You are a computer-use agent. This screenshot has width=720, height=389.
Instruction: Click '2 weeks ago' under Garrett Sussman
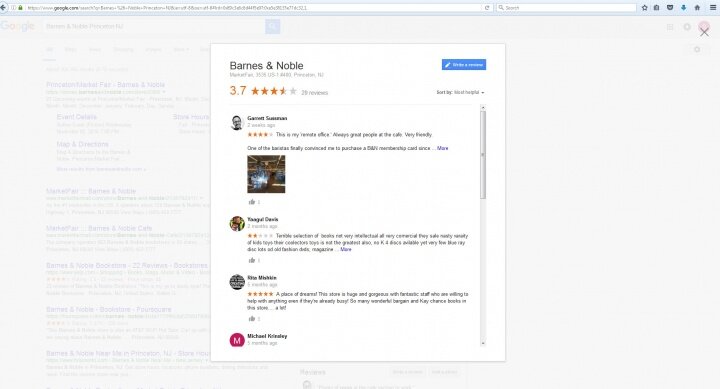[261, 125]
